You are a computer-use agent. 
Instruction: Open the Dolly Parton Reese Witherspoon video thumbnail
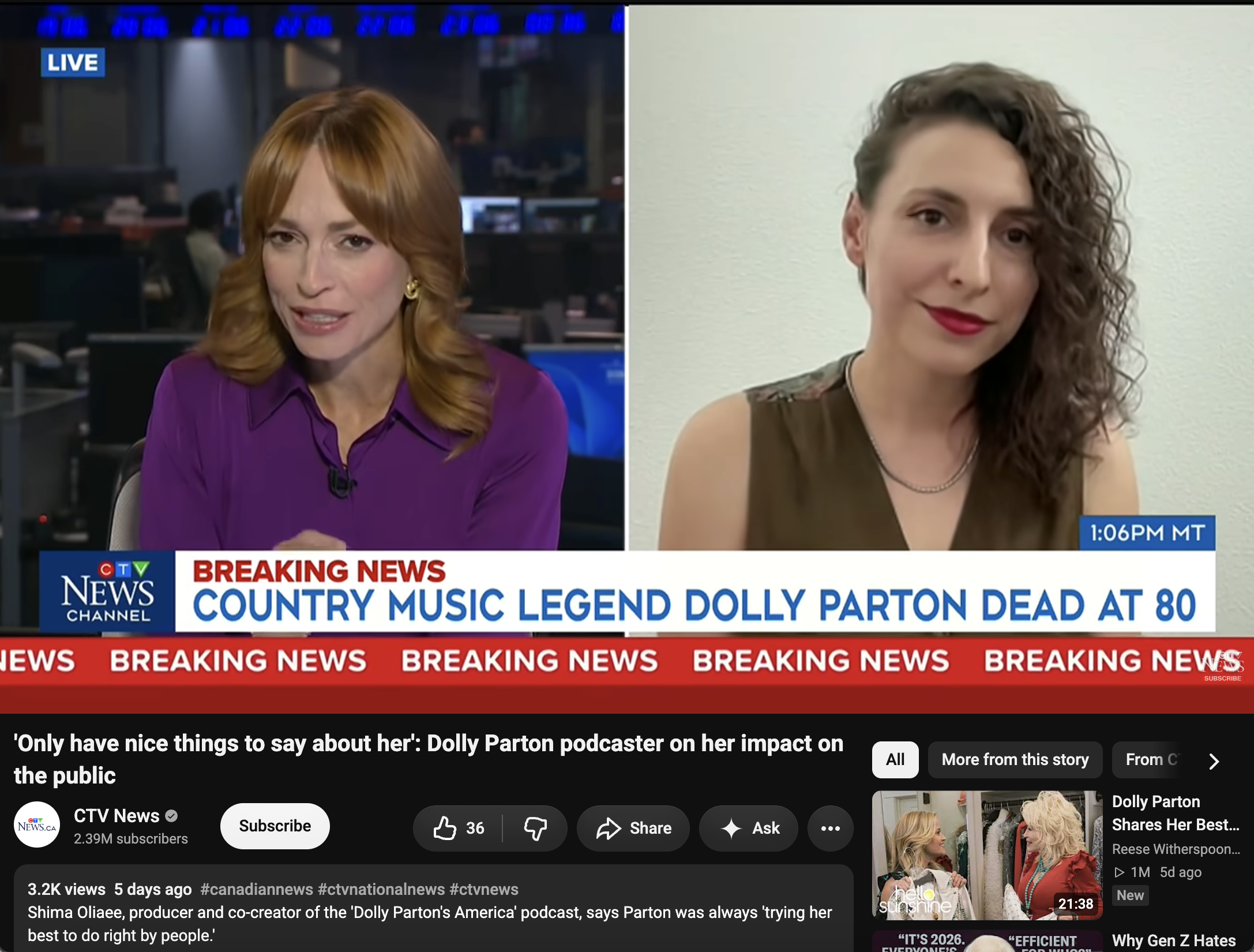pyautogui.click(x=987, y=854)
